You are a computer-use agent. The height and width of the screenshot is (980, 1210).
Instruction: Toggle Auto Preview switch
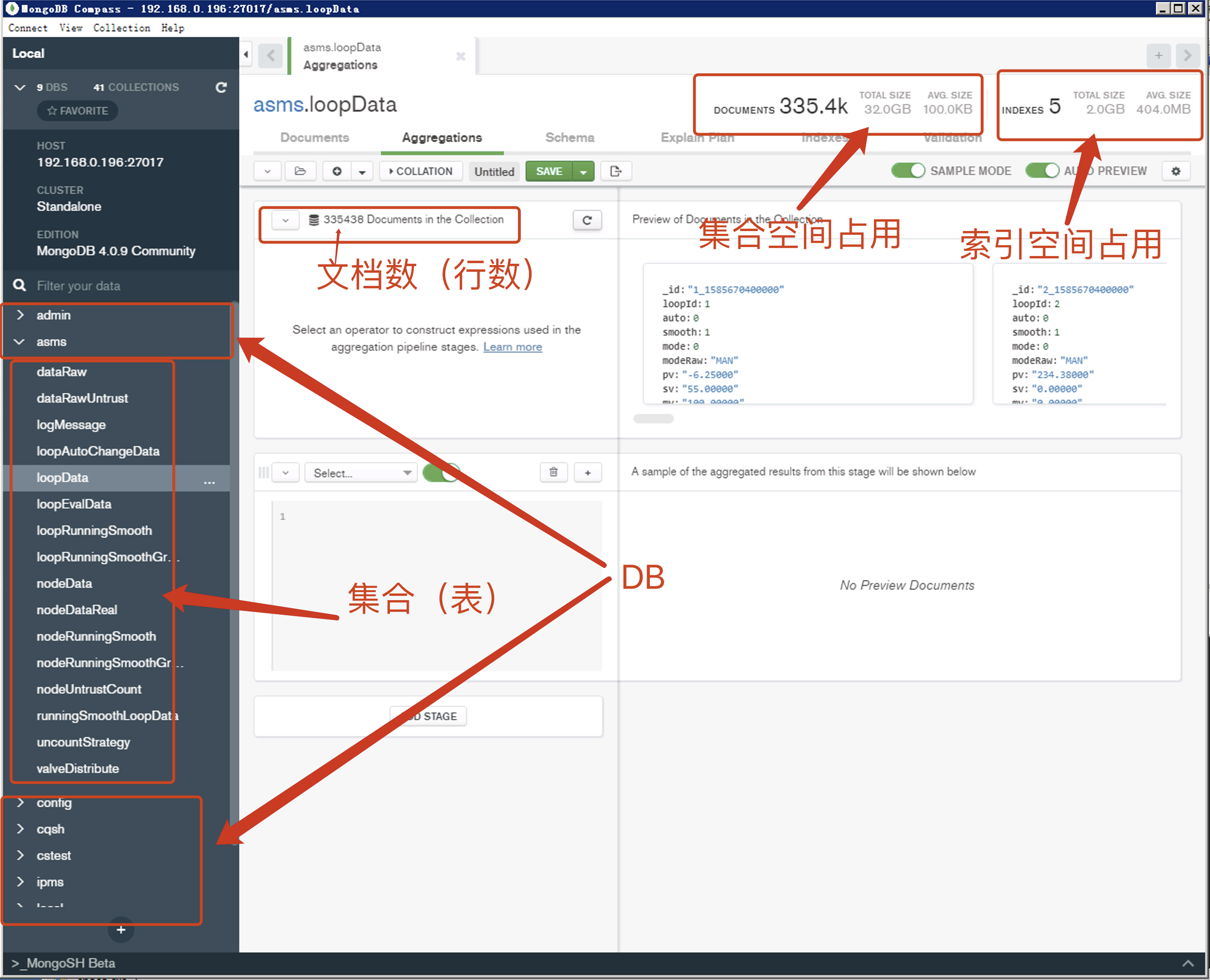pos(1042,171)
